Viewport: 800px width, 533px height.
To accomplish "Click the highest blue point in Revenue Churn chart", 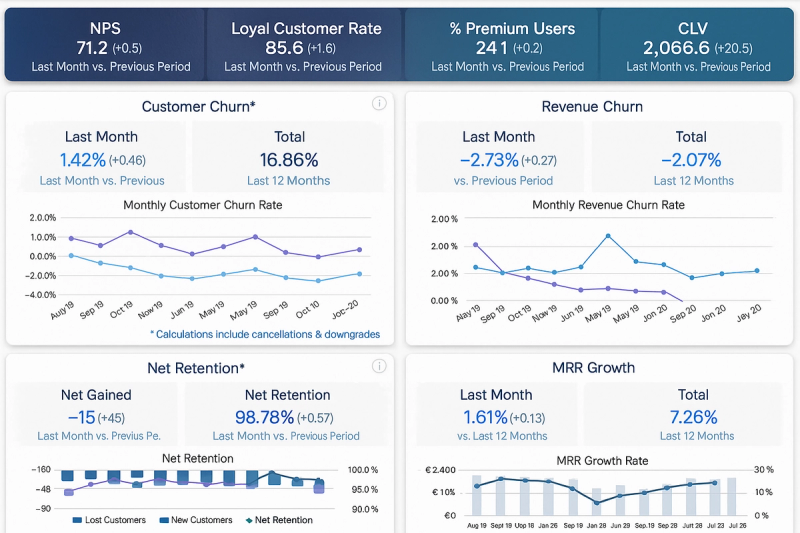I will (x=608, y=236).
